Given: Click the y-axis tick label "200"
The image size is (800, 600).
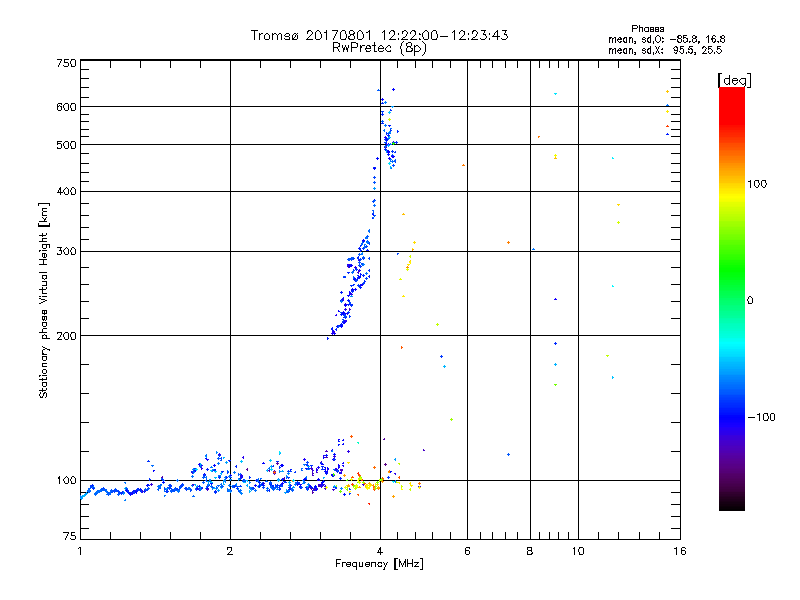Looking at the screenshot, I should [66, 336].
